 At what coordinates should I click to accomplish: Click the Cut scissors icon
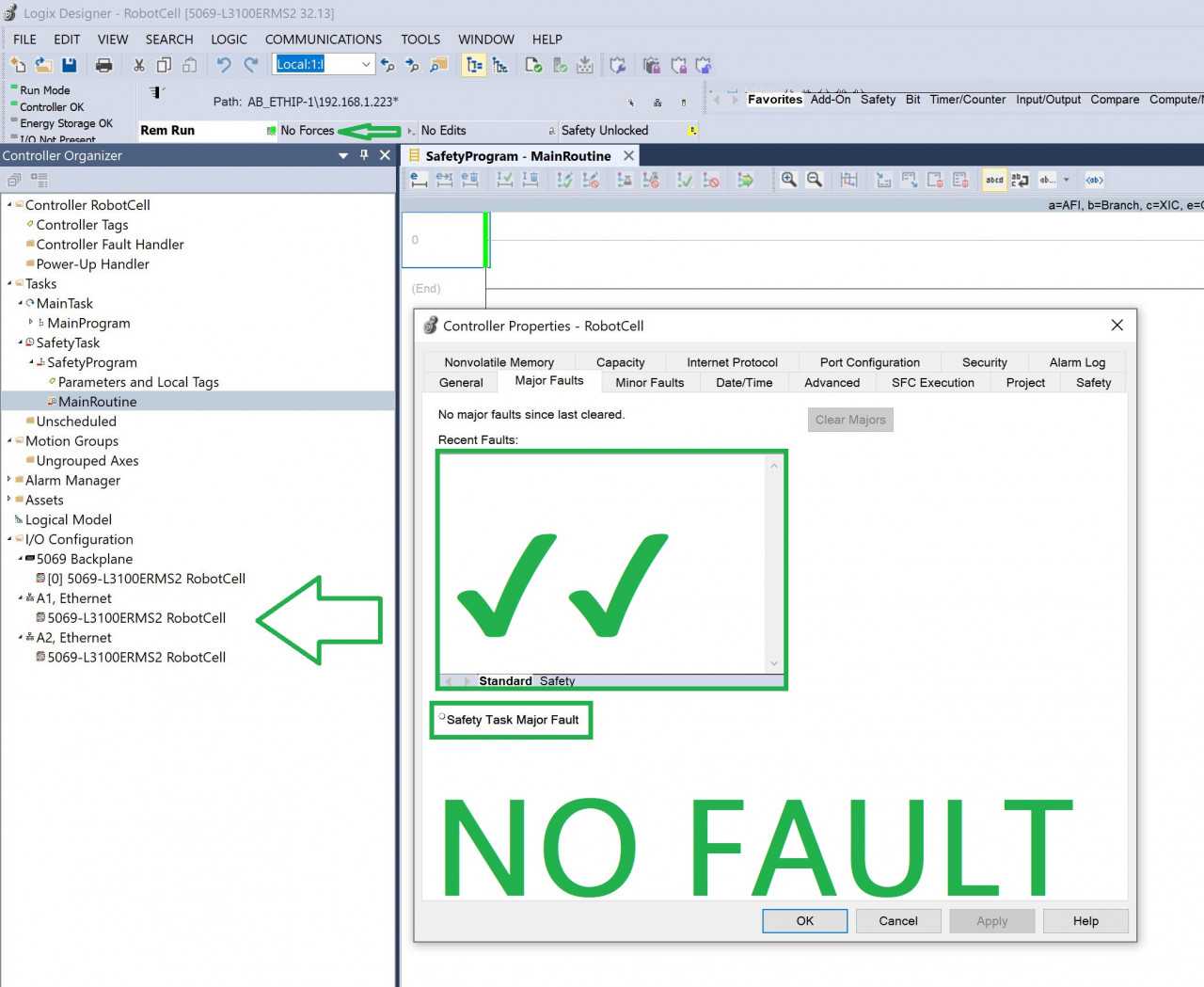139,65
